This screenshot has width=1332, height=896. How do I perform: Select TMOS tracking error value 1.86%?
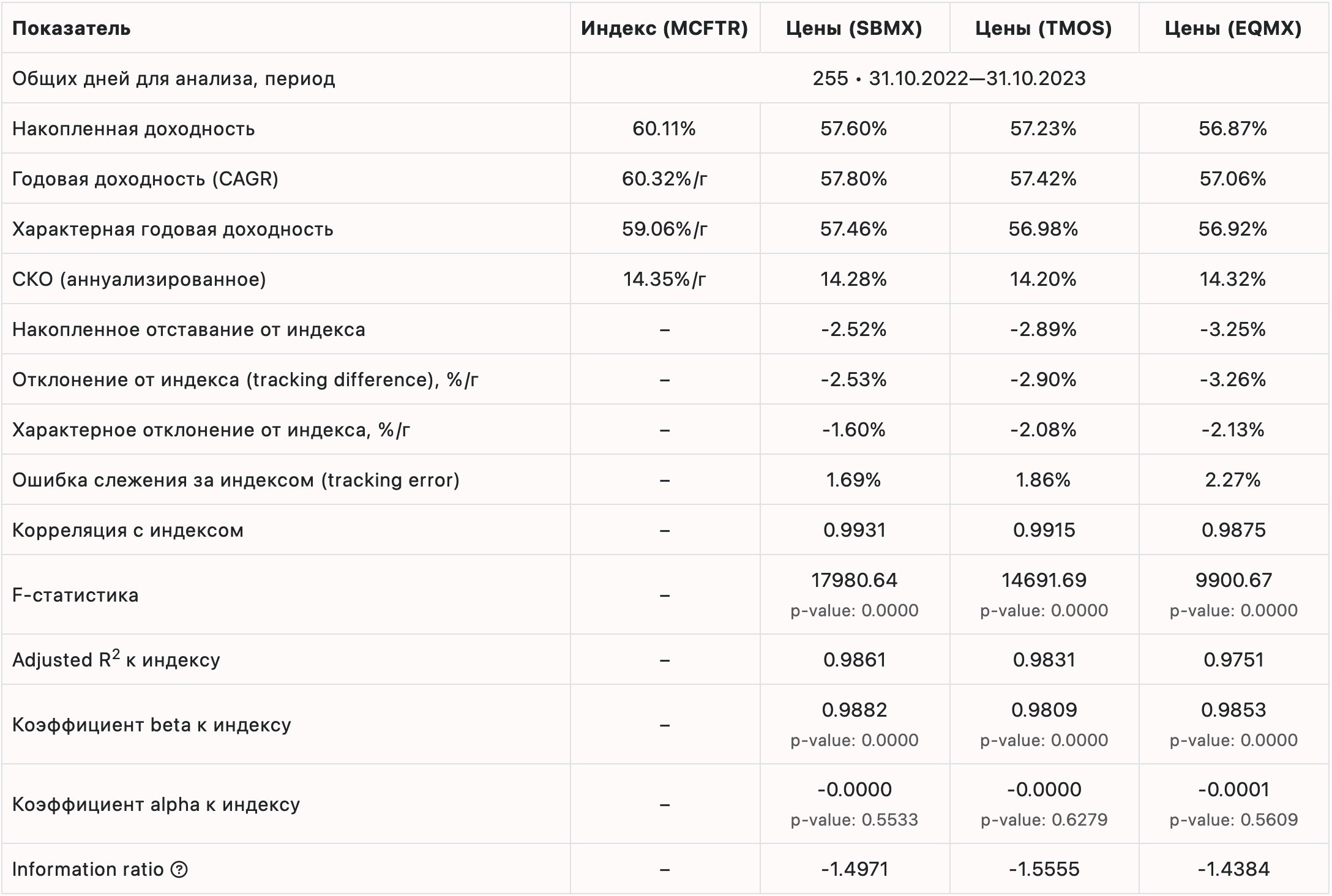click(x=1043, y=480)
